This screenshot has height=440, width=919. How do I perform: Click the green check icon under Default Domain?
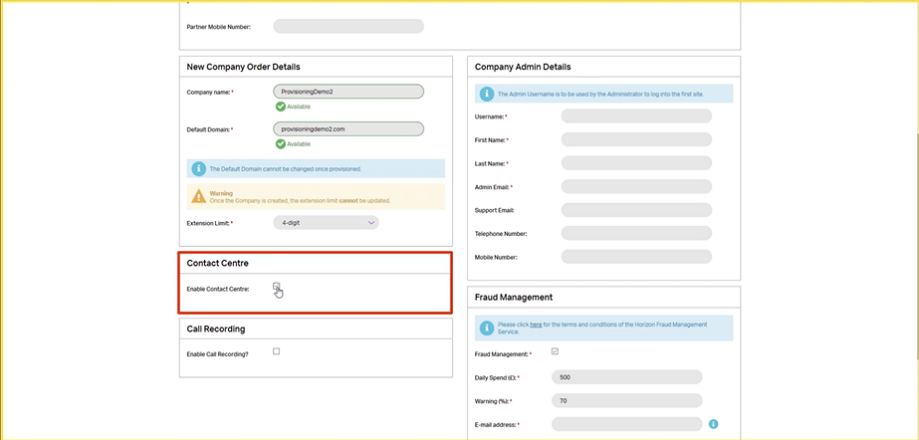pos(281,144)
